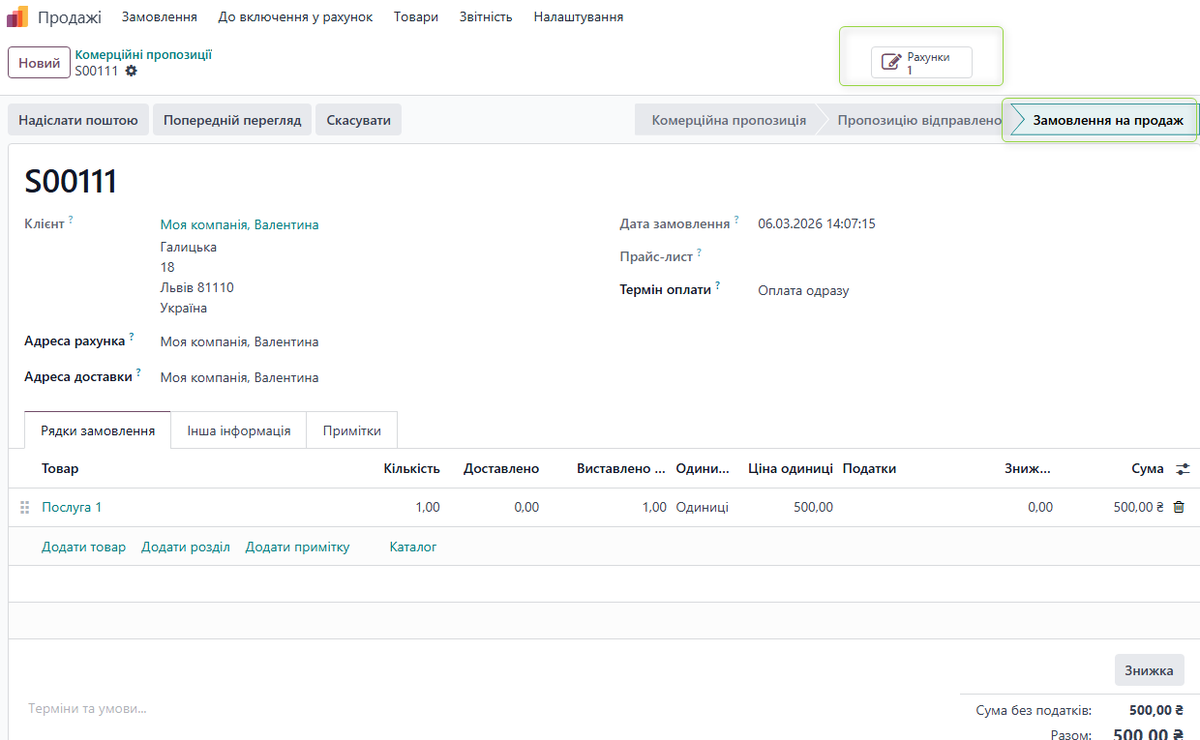The height and width of the screenshot is (740, 1200).
Task: Grab the drag handle of Послуга 1 row
Action: point(25,508)
